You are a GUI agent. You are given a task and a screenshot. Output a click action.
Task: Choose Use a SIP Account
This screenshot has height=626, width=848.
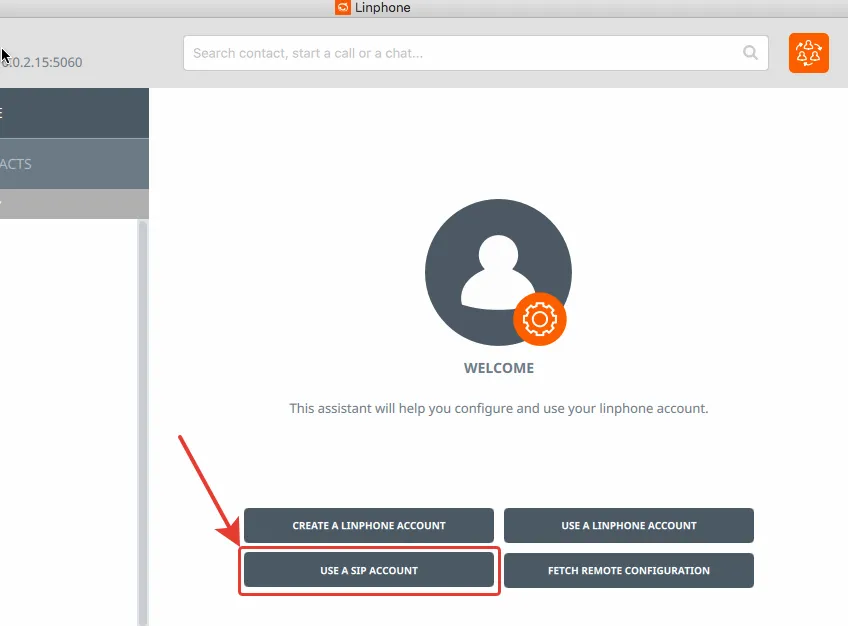click(369, 570)
